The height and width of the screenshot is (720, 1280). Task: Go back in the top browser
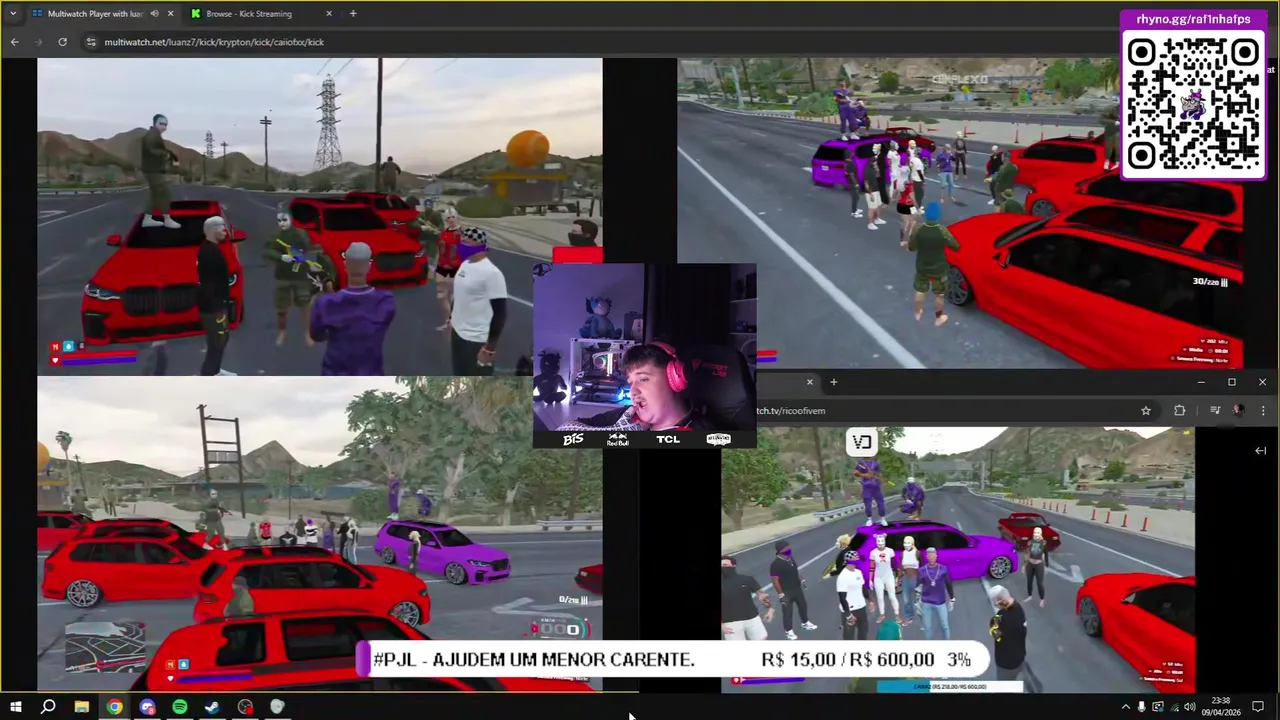click(x=14, y=42)
